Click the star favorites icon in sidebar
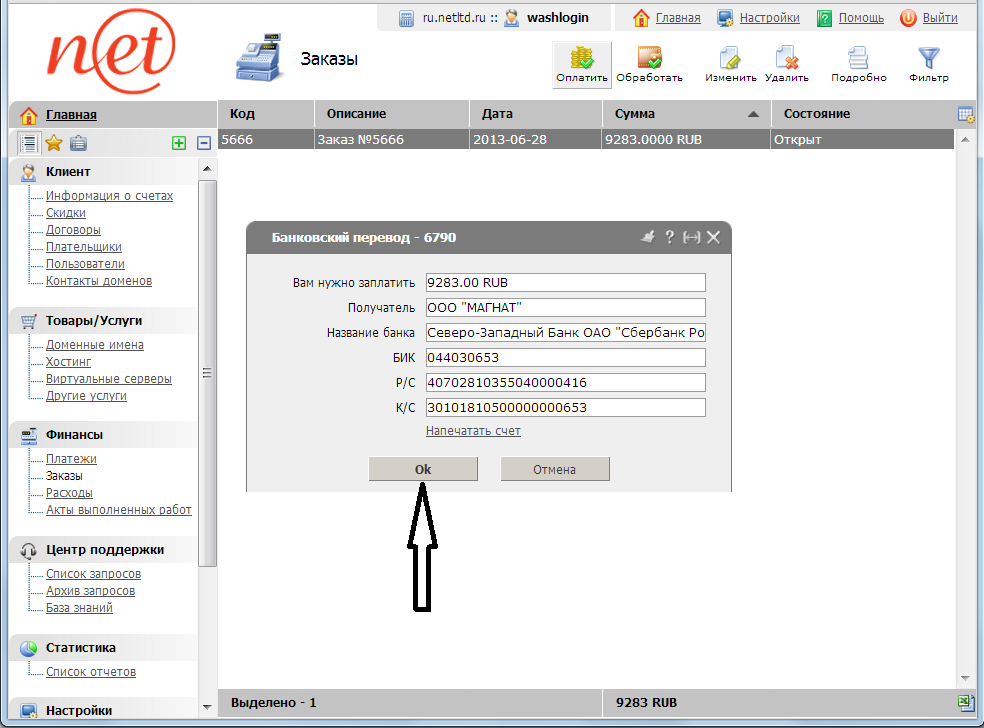Screen dimensions: 984x728 pos(54,143)
